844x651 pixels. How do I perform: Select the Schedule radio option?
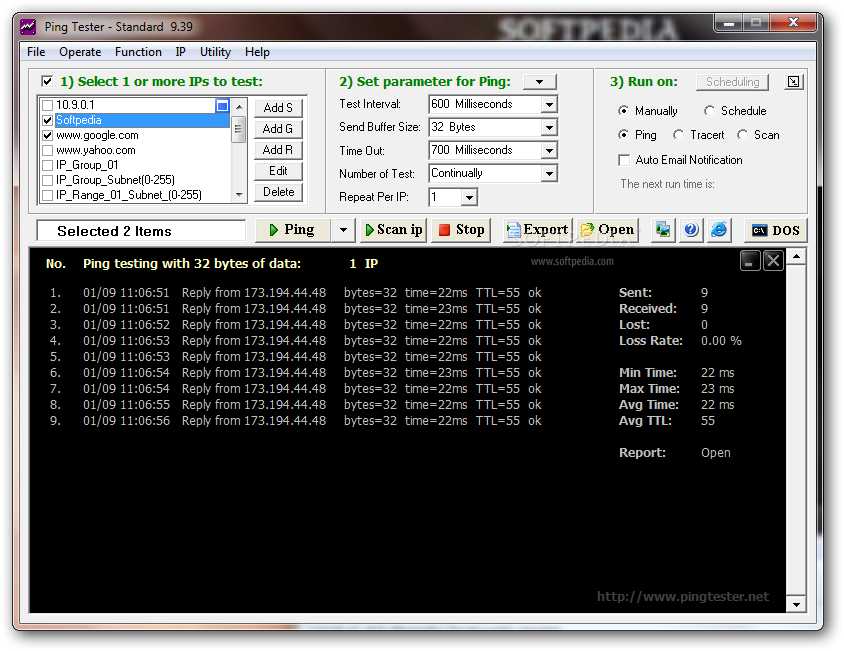(709, 110)
